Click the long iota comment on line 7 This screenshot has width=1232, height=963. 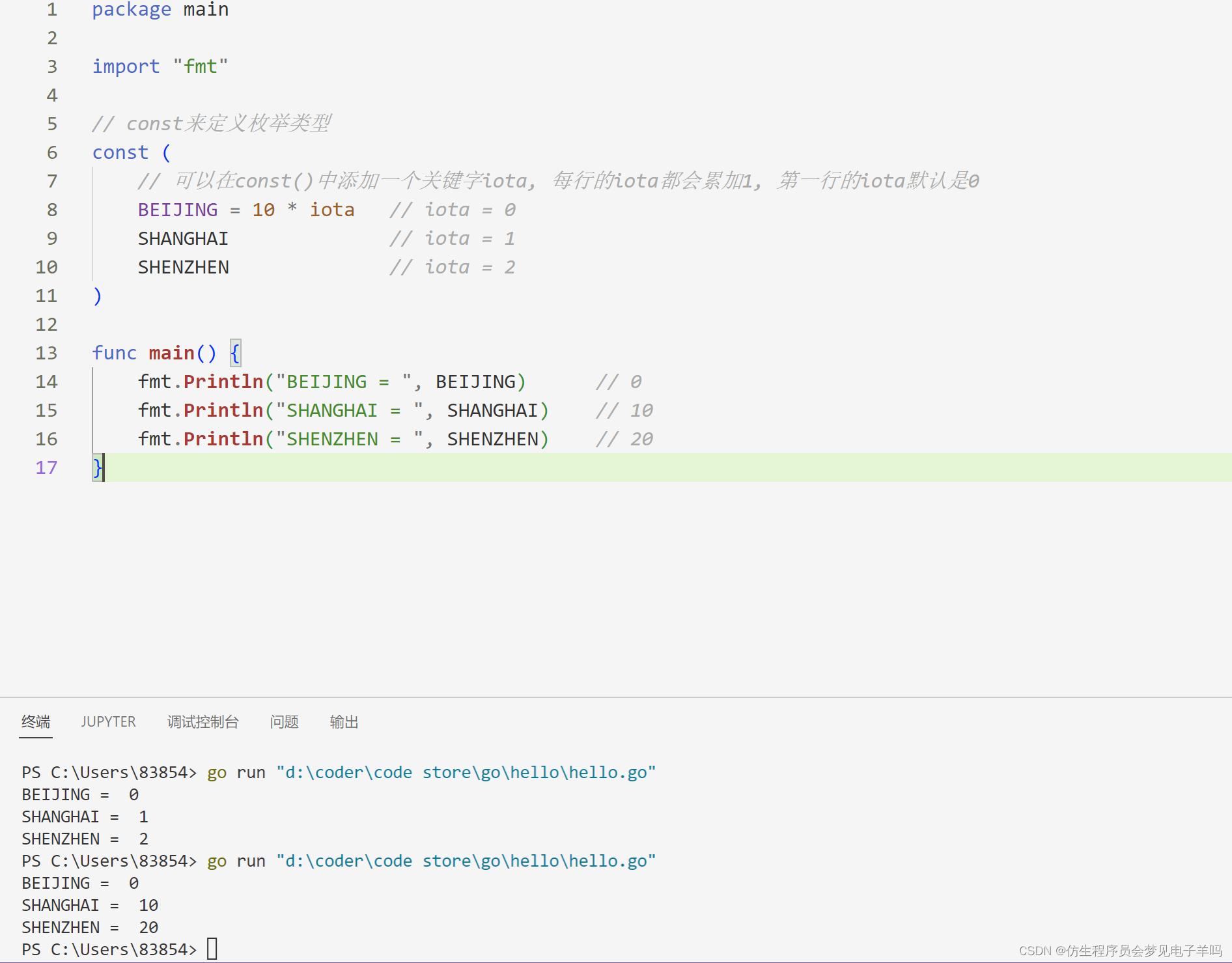pos(558,181)
